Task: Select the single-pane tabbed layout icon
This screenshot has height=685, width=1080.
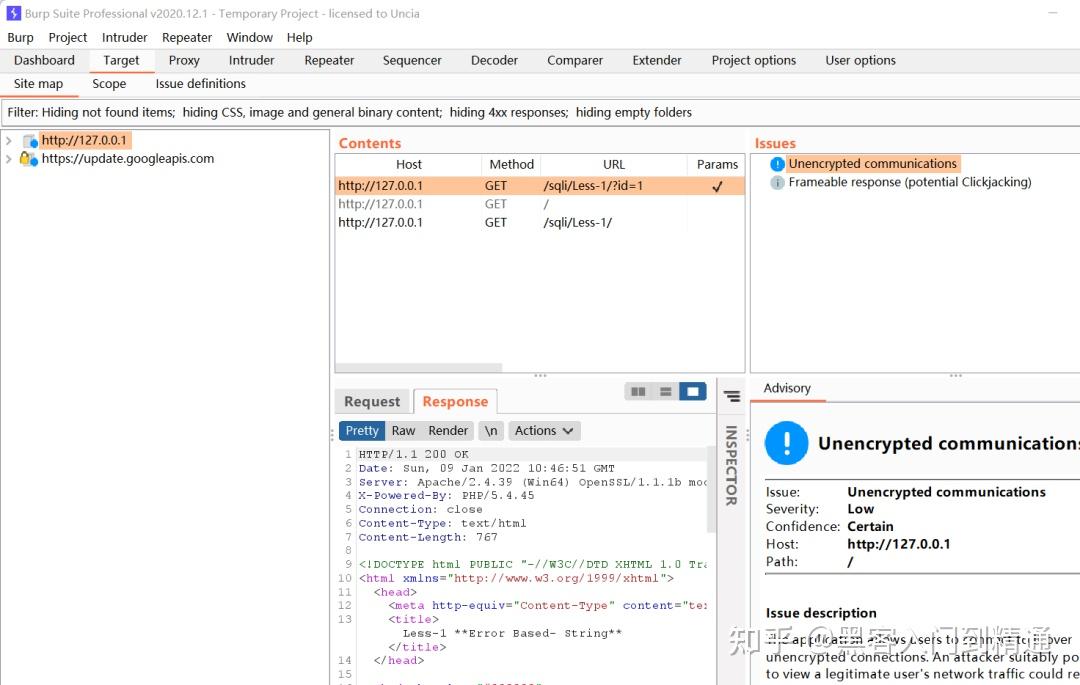Action: coord(692,392)
